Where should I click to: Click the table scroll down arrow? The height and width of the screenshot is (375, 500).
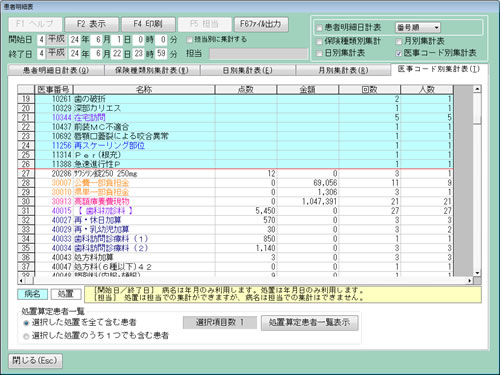pos(477,273)
